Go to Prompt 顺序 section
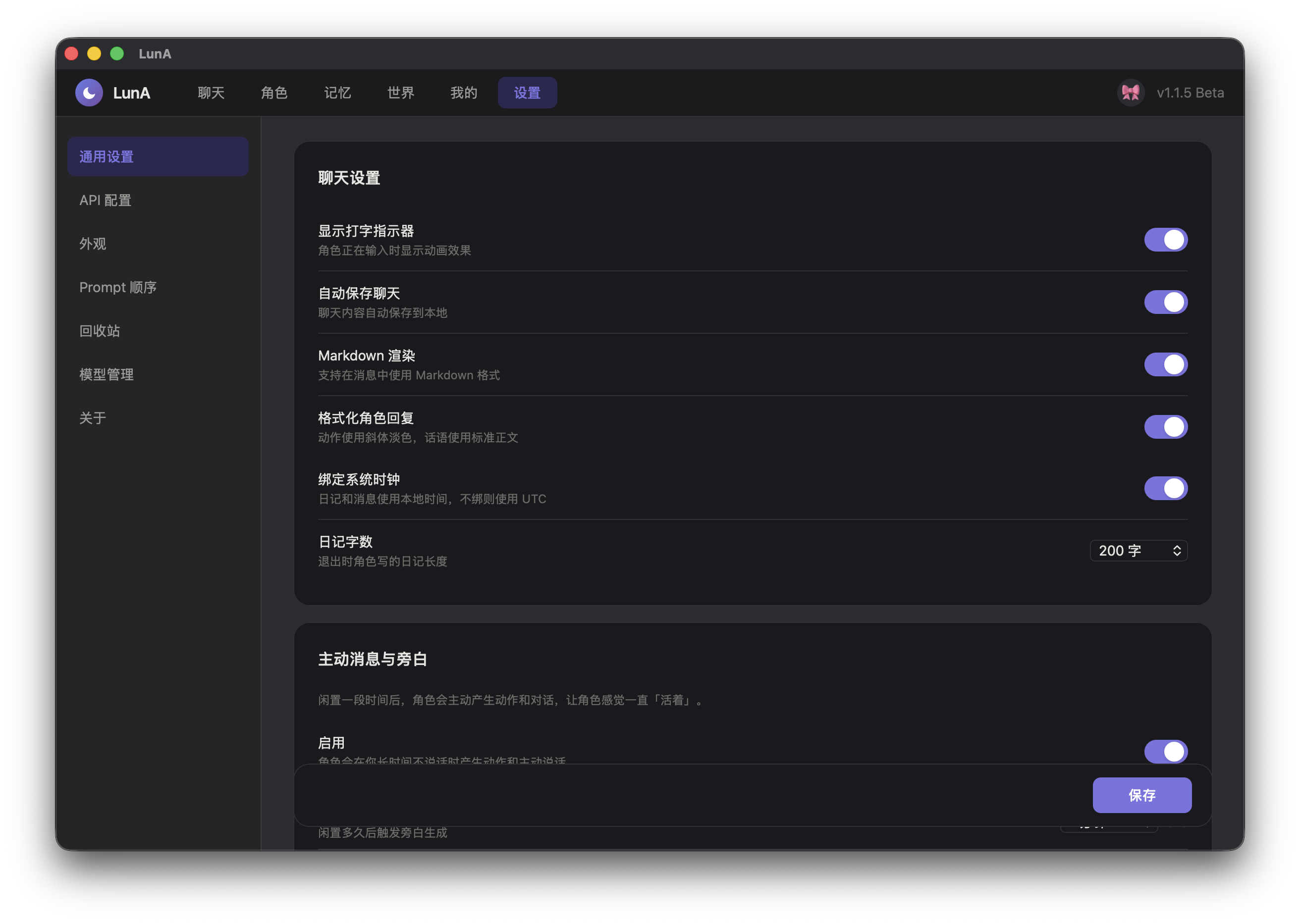This screenshot has height=924, width=1300. [x=158, y=287]
